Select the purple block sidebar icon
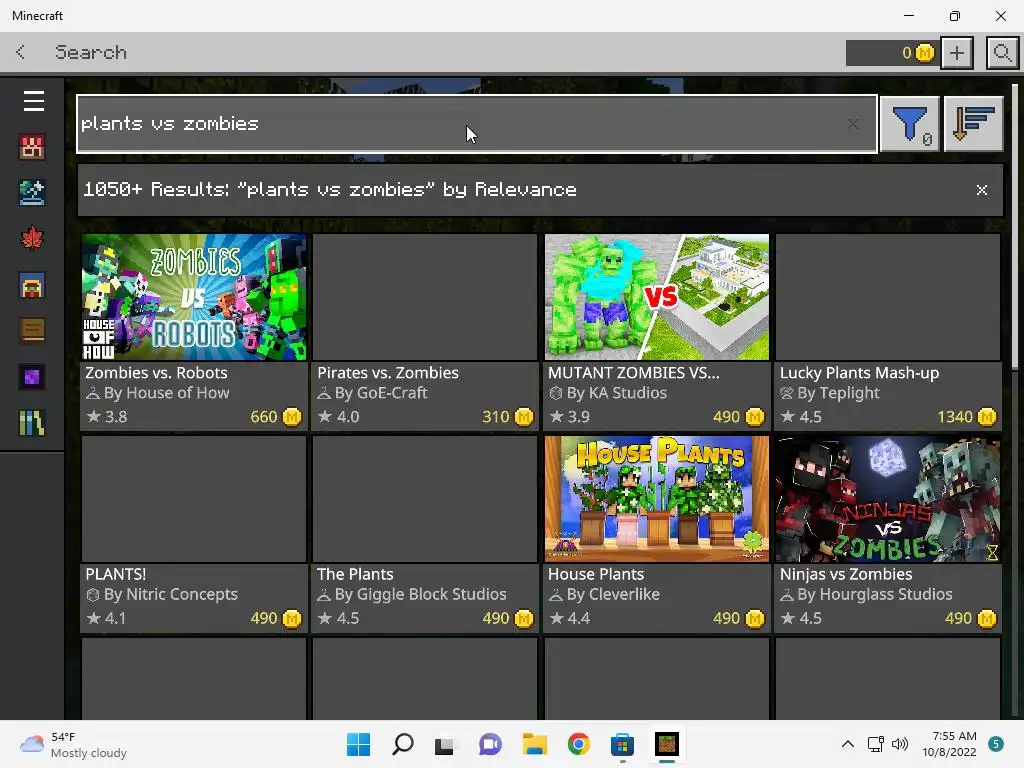The image size is (1024, 768). point(32,377)
